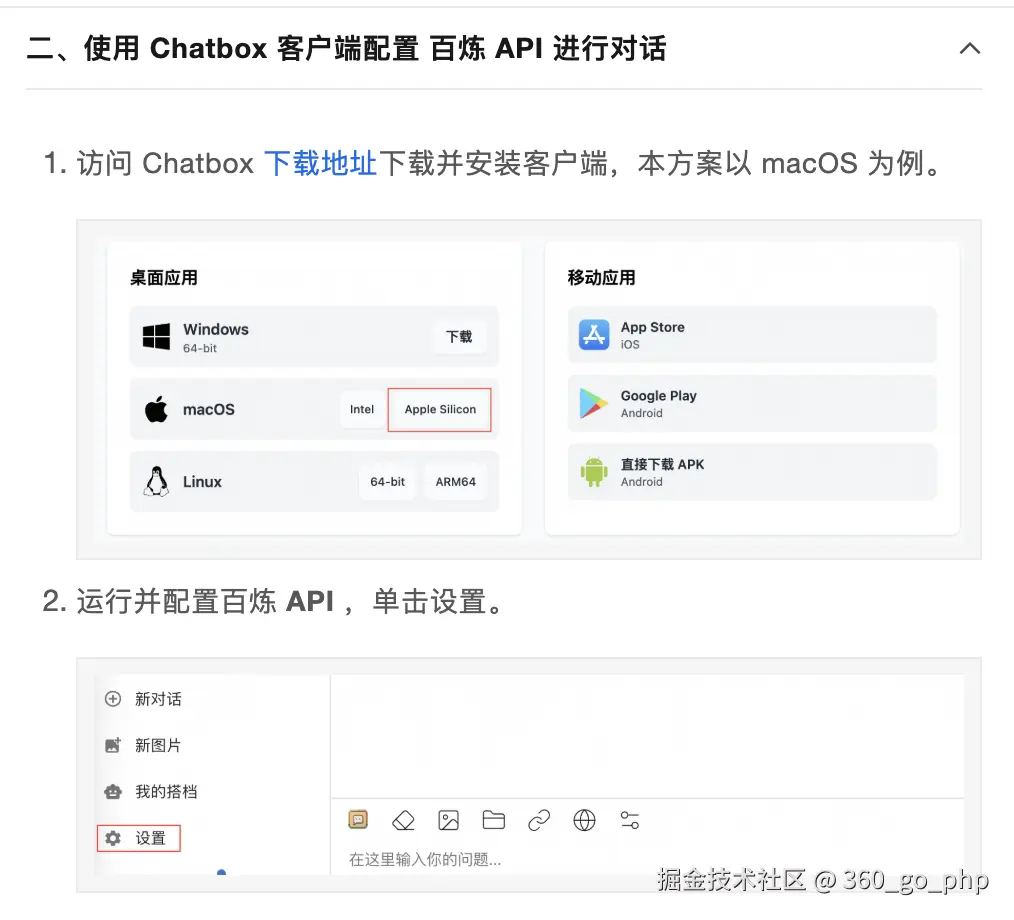Open 设置 in the sidebar
Viewport: 1014px width, 920px height.
[138, 839]
